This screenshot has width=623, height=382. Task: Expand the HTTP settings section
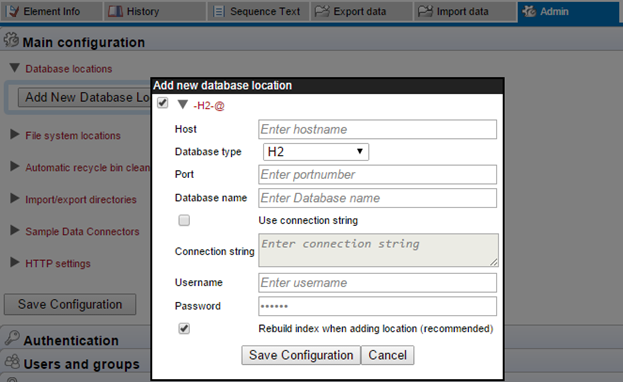15,262
